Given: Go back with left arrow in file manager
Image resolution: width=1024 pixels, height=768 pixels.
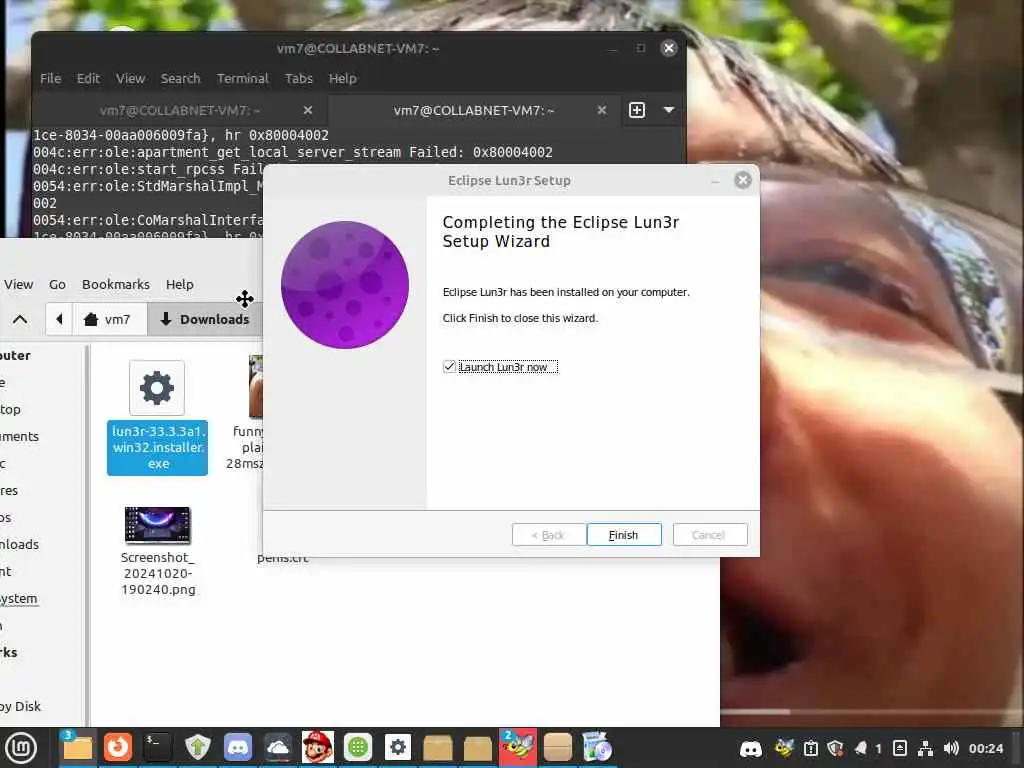Looking at the screenshot, I should pyautogui.click(x=59, y=319).
